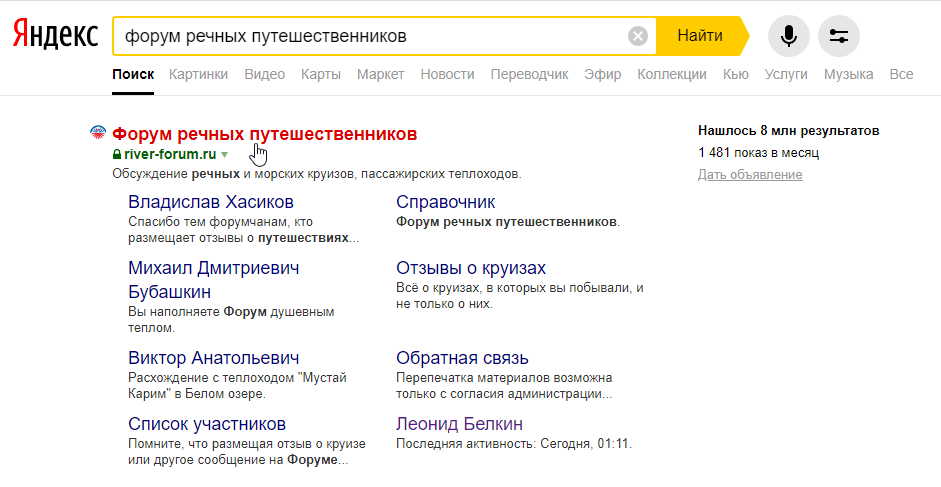The image size is (941, 487).
Task: Open the Справочник sitelink
Action: pos(445,202)
